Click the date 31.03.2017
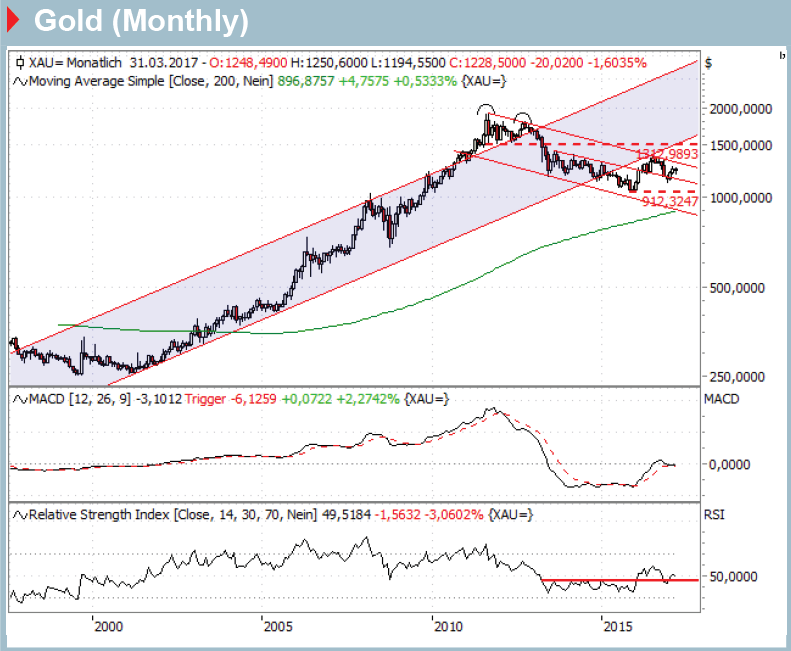This screenshot has height=651, width=791. click(164, 63)
